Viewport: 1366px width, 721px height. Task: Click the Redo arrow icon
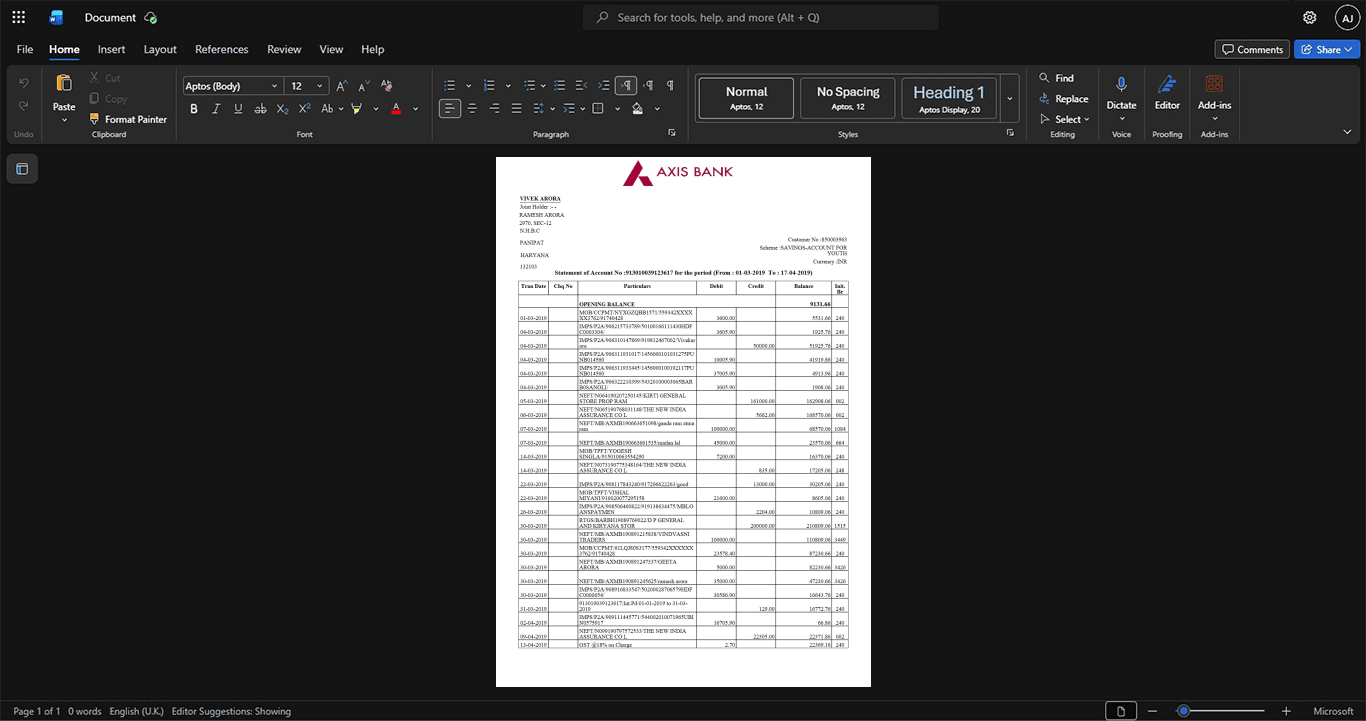[24, 107]
